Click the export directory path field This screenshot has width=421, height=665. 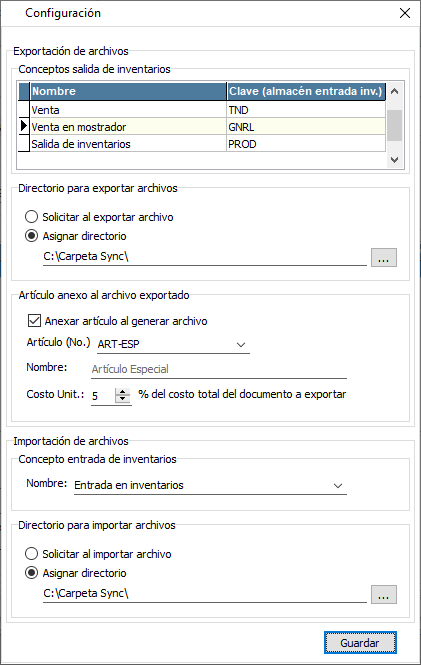tap(204, 257)
